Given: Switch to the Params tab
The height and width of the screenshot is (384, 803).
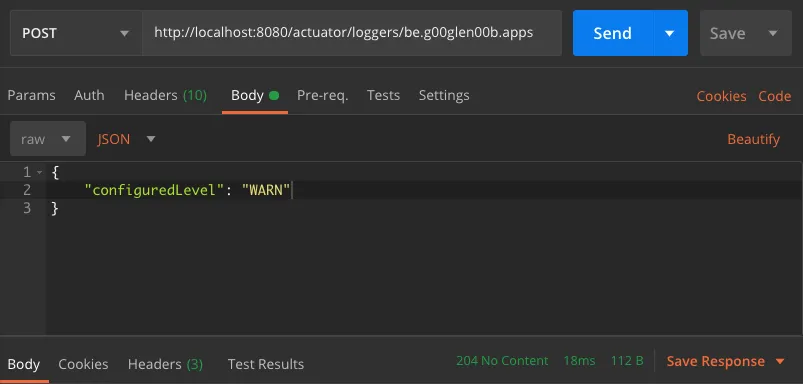Looking at the screenshot, I should click(x=31, y=95).
